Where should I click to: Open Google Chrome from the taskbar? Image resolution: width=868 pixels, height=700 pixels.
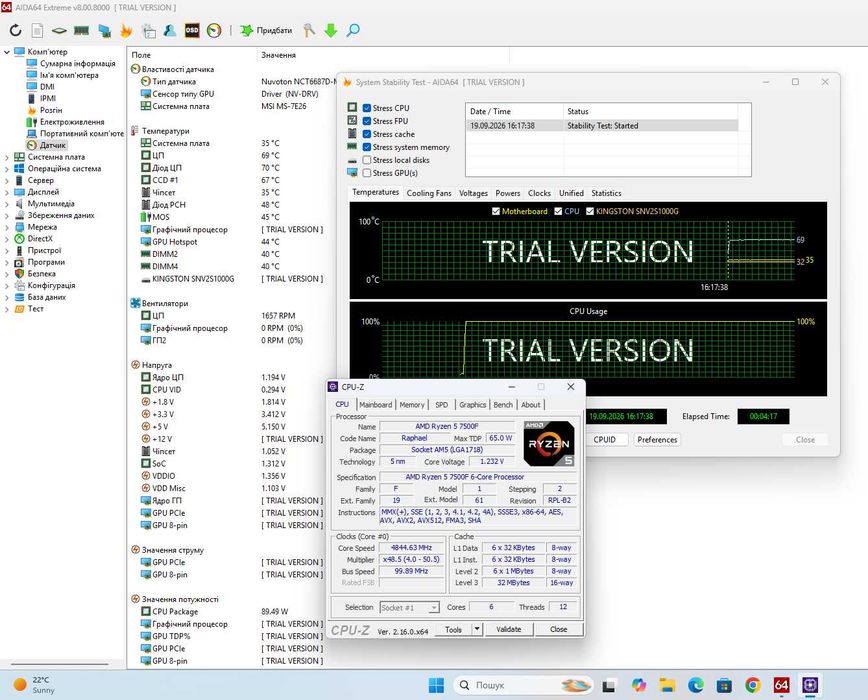point(752,685)
